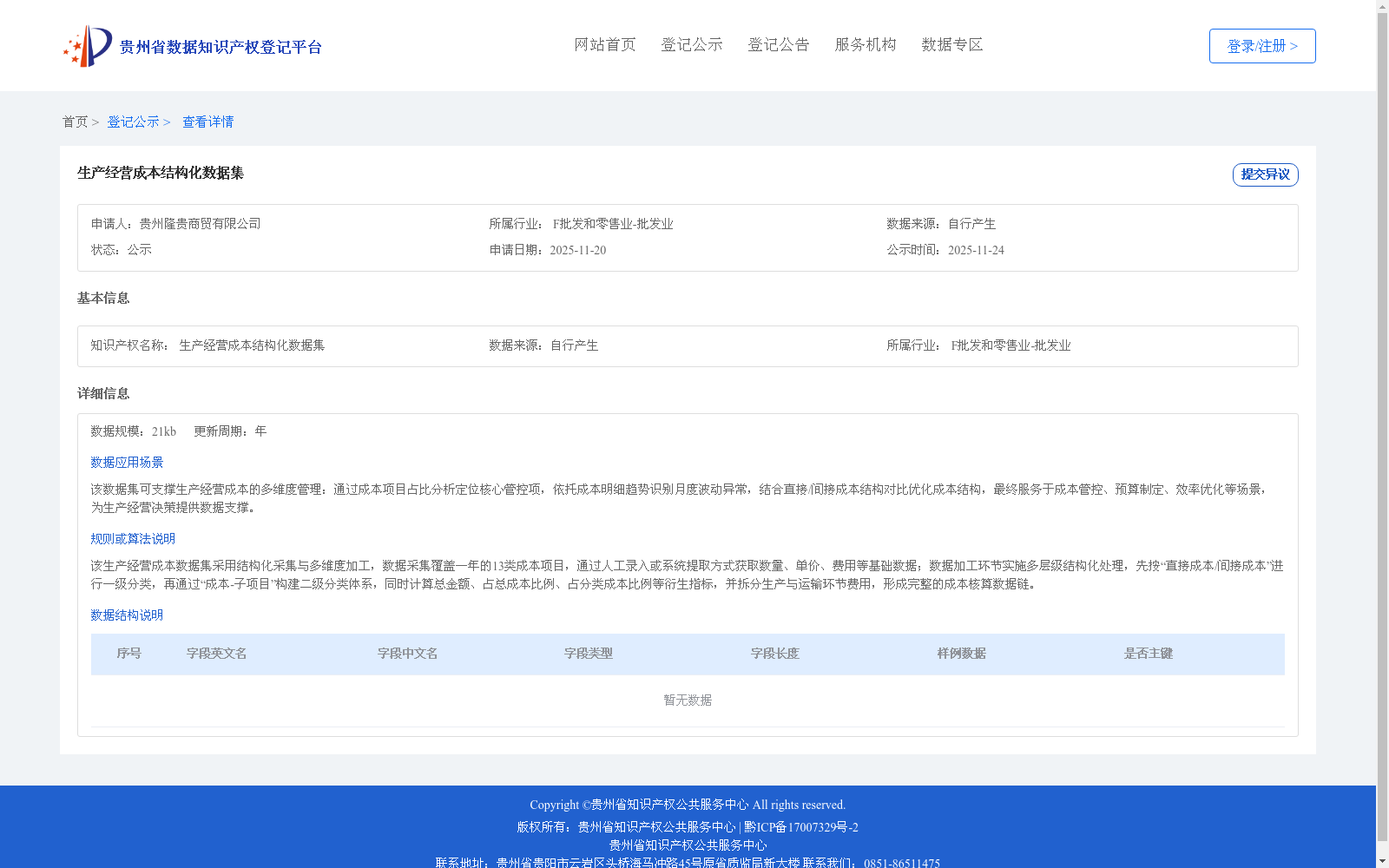This screenshot has height=868, width=1389.
Task: Click the 数据应用场景 section title
Action: 127,463
